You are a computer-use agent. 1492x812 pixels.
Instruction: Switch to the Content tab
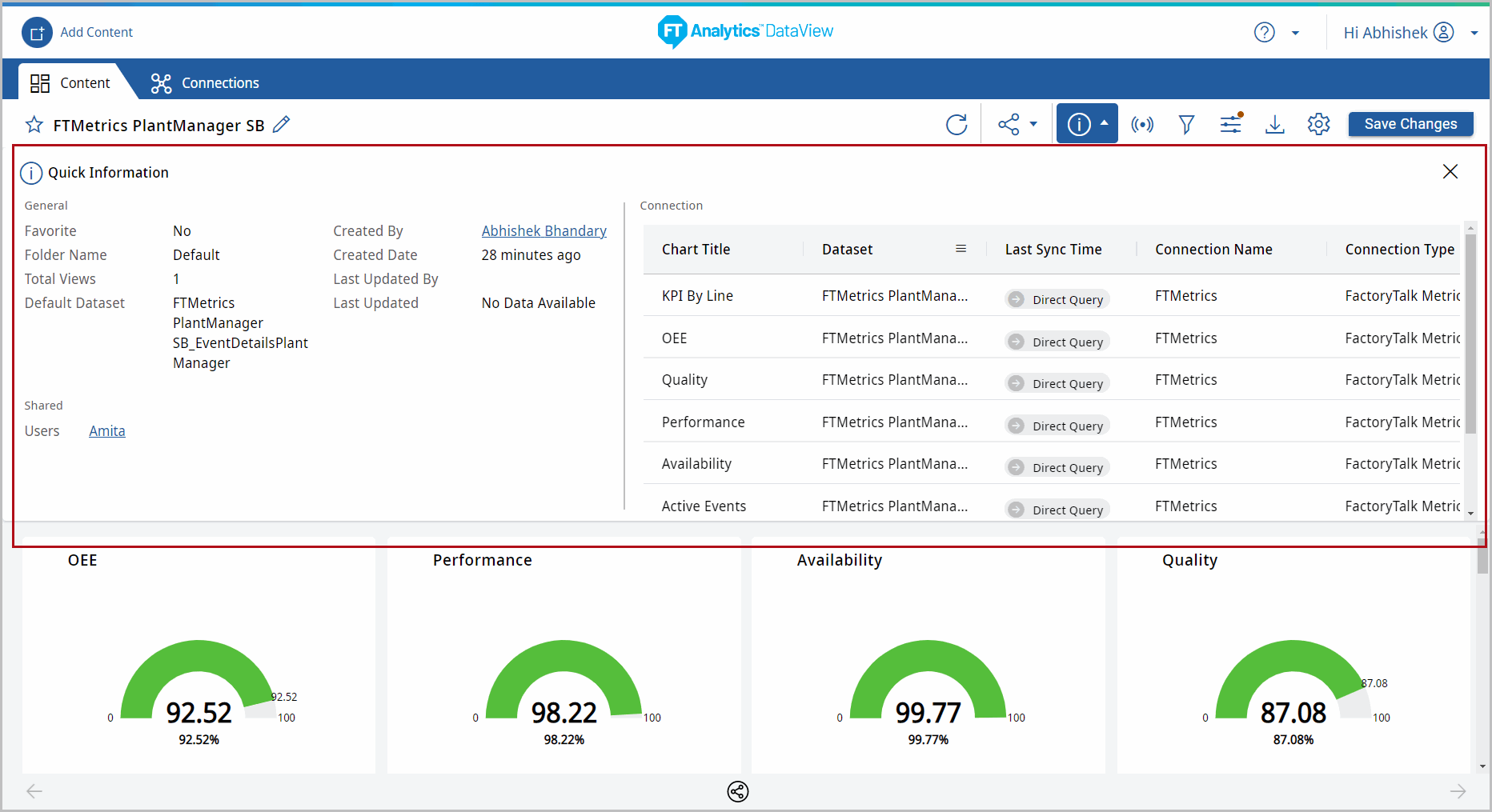point(70,82)
